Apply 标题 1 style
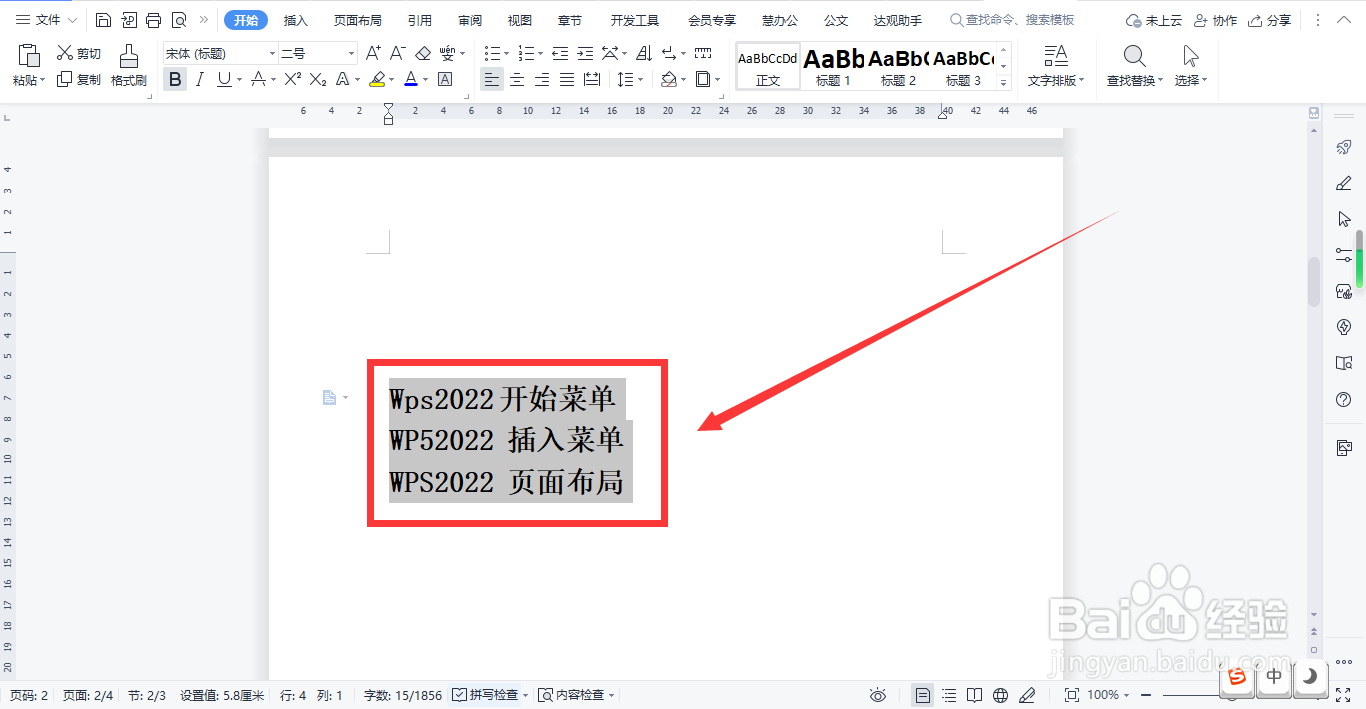This screenshot has height=709, width=1366. coord(833,66)
